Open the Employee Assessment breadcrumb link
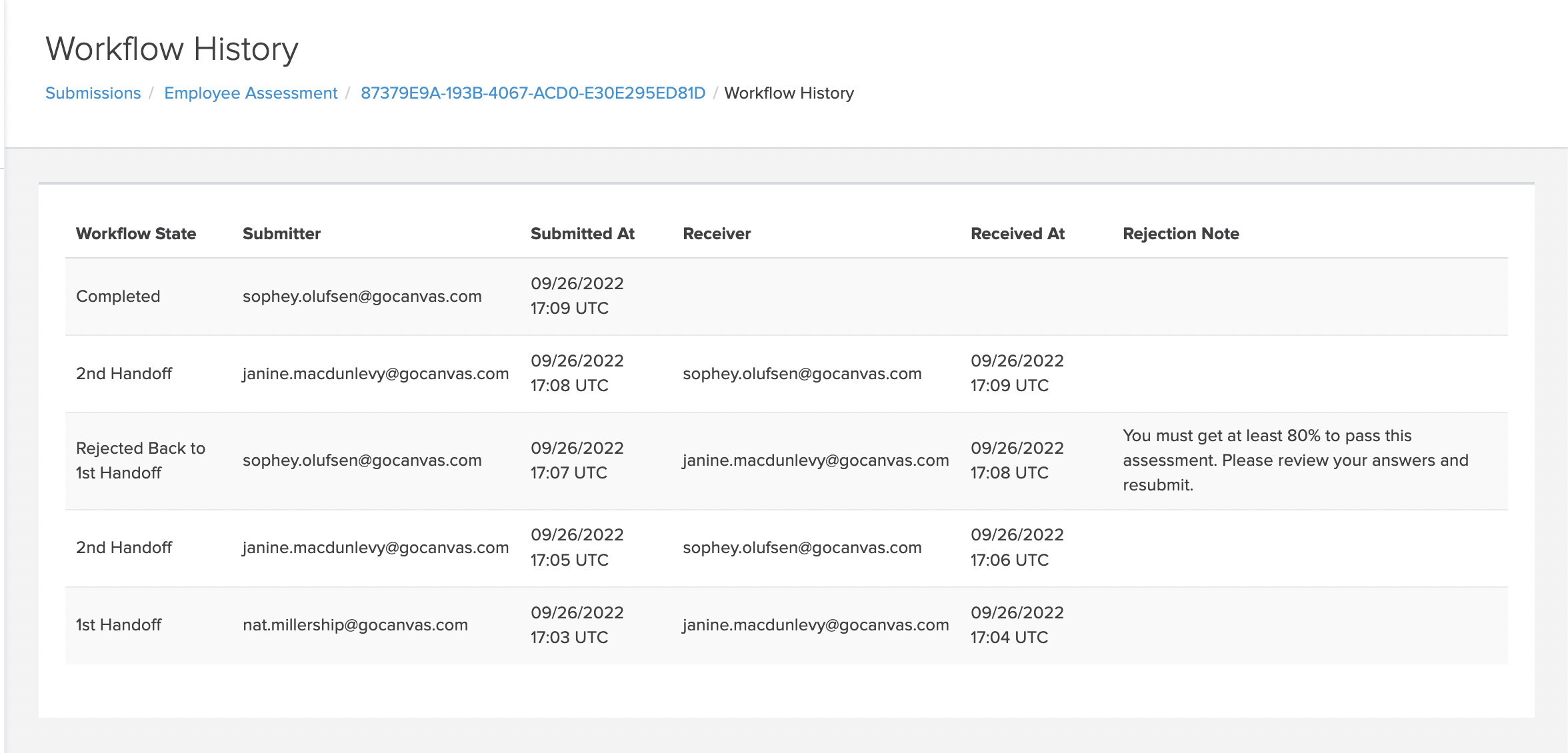Screen dimensions: 1568x753 [251, 93]
